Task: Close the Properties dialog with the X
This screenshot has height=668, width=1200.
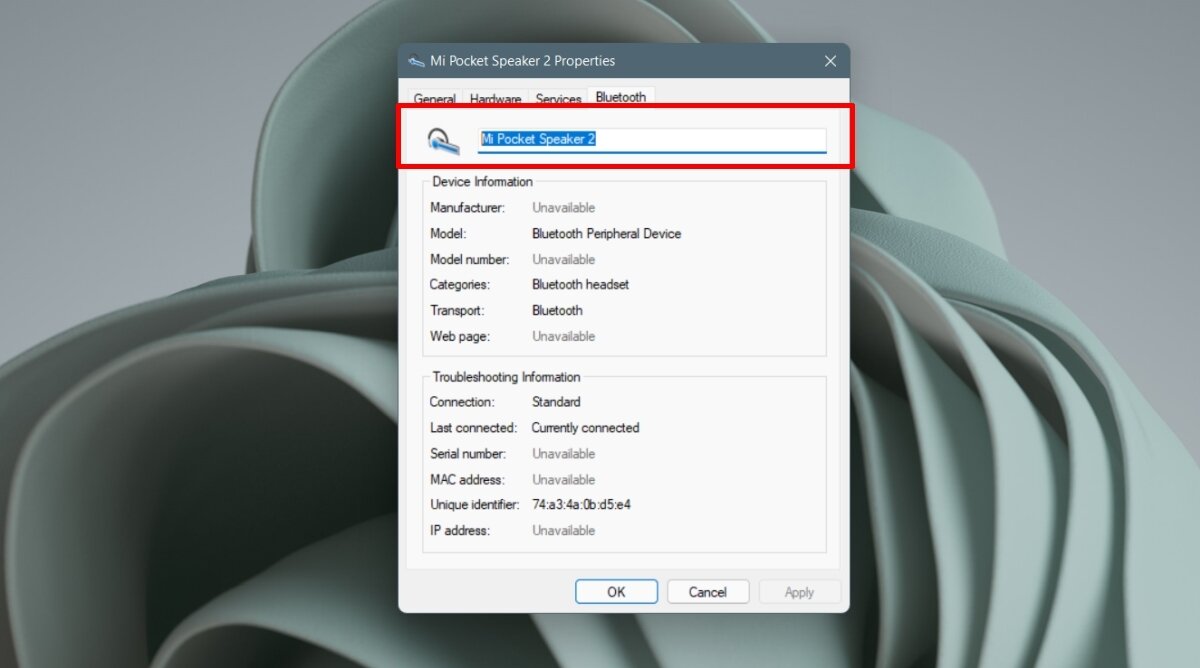Action: [x=830, y=60]
